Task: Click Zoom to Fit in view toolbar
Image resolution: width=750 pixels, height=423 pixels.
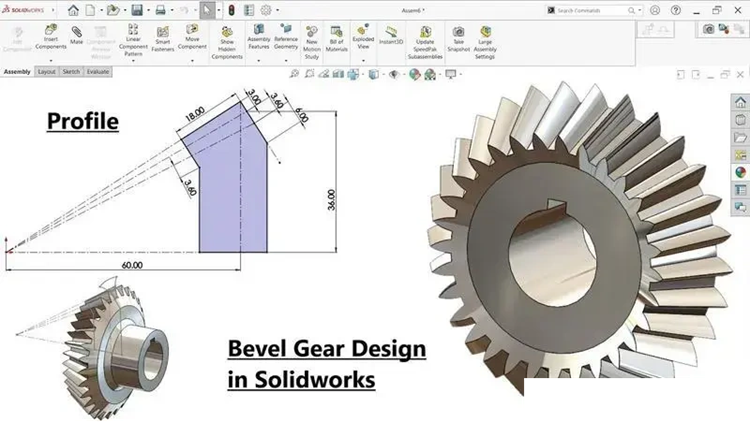Action: 294,74
